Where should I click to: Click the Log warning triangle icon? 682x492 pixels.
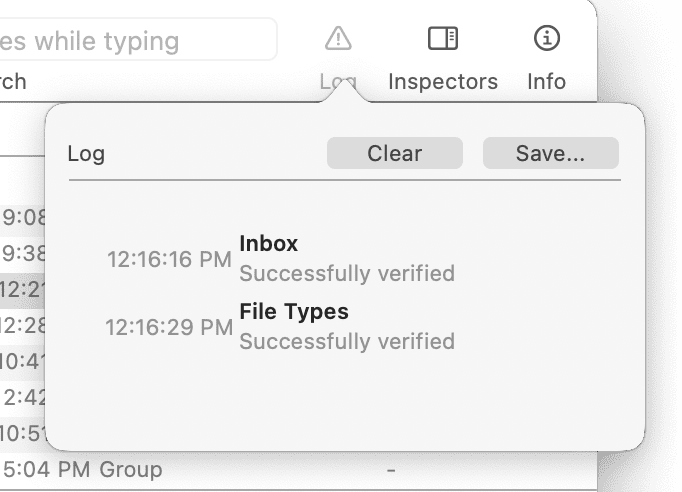pyautogui.click(x=338, y=39)
